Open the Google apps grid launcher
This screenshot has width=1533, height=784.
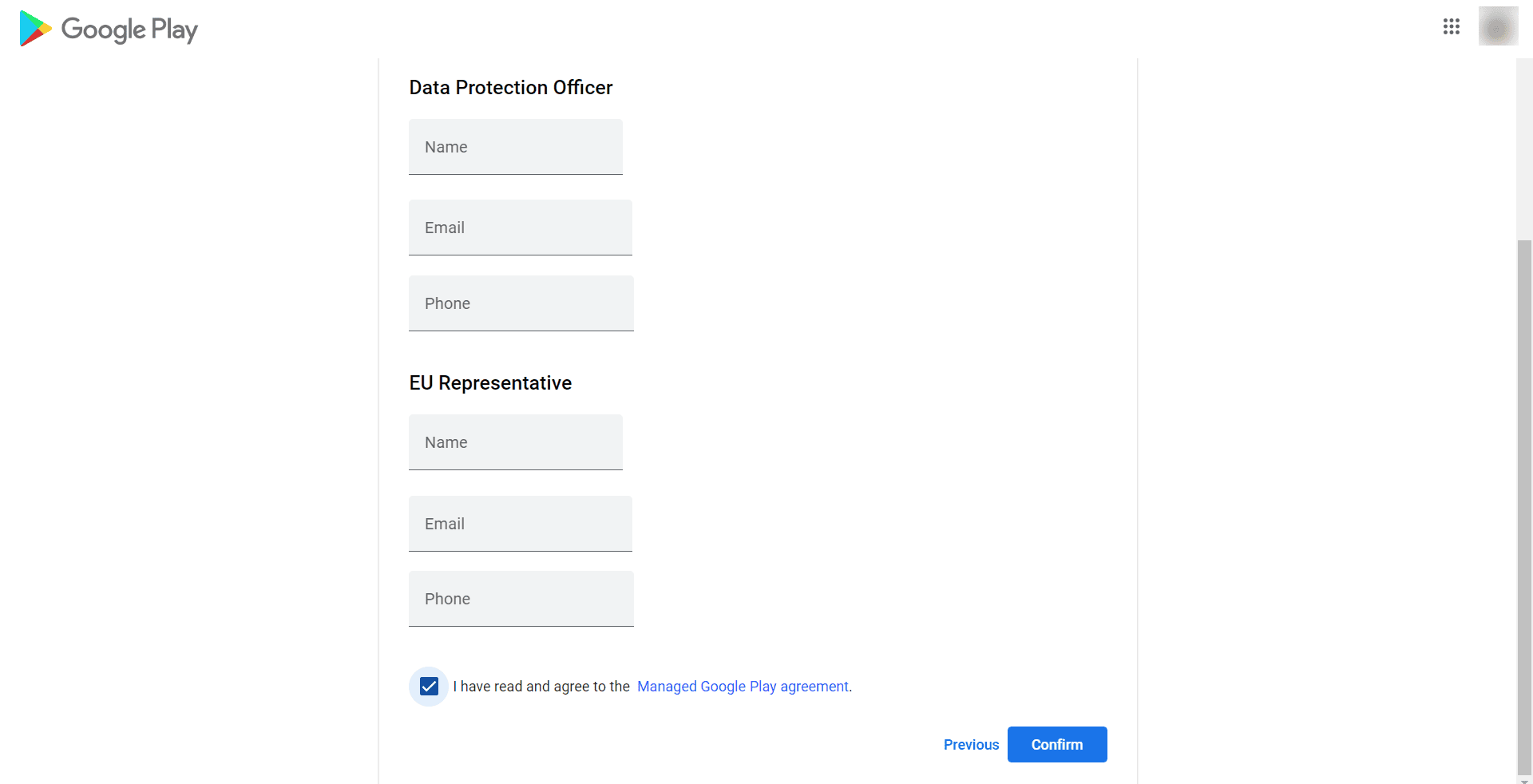point(1451,27)
